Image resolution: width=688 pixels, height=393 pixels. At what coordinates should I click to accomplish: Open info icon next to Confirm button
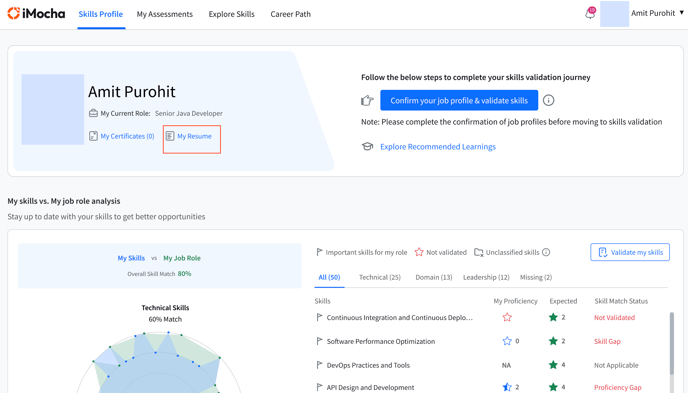click(x=548, y=100)
